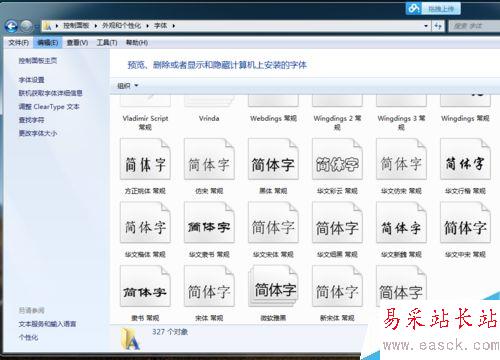Open the 查看(V) menu
The image size is (500, 360).
(x=77, y=43)
